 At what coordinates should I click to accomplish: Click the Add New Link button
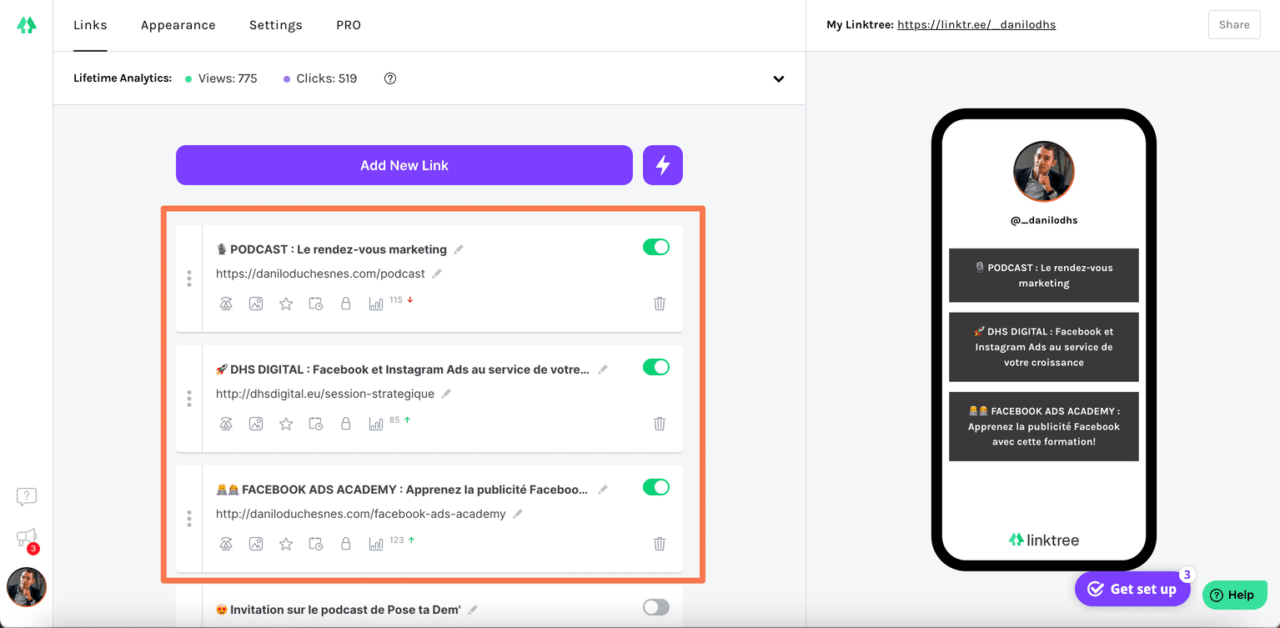pos(404,164)
